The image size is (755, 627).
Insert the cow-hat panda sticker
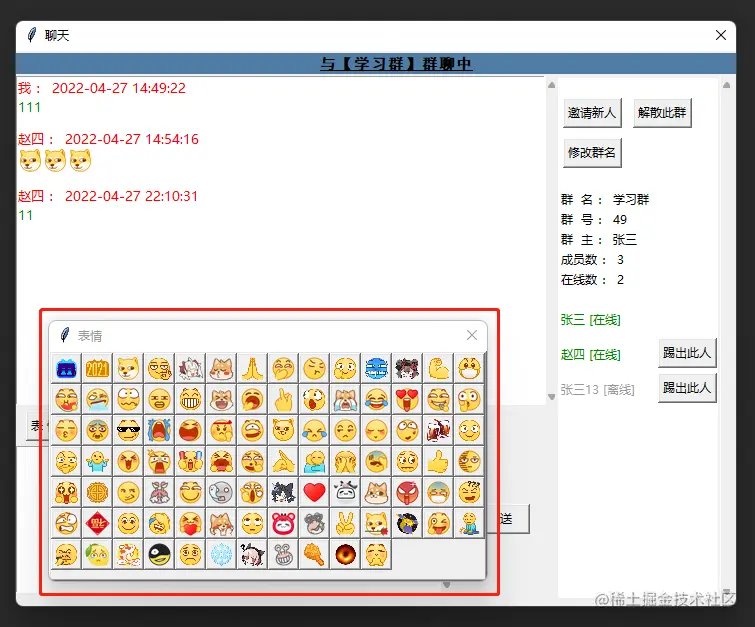pyautogui.click(x=345, y=493)
